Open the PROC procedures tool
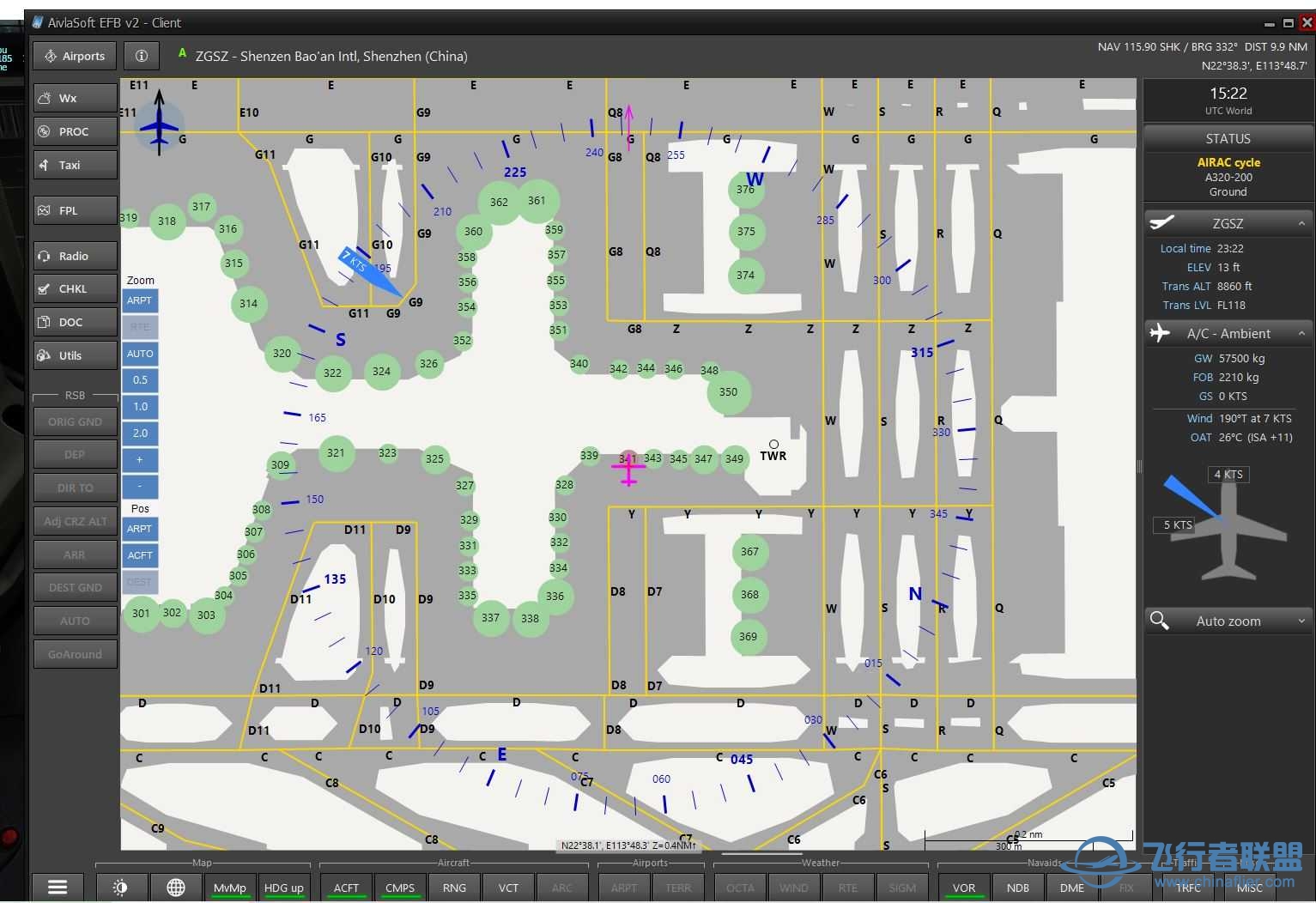Viewport: 1316px width, 903px height. click(x=75, y=130)
